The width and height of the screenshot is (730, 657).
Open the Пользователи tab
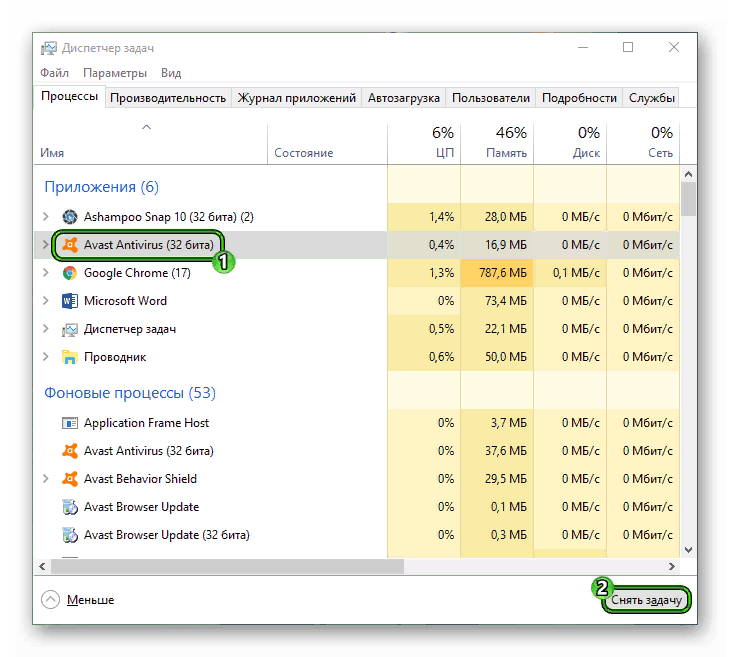(x=491, y=98)
